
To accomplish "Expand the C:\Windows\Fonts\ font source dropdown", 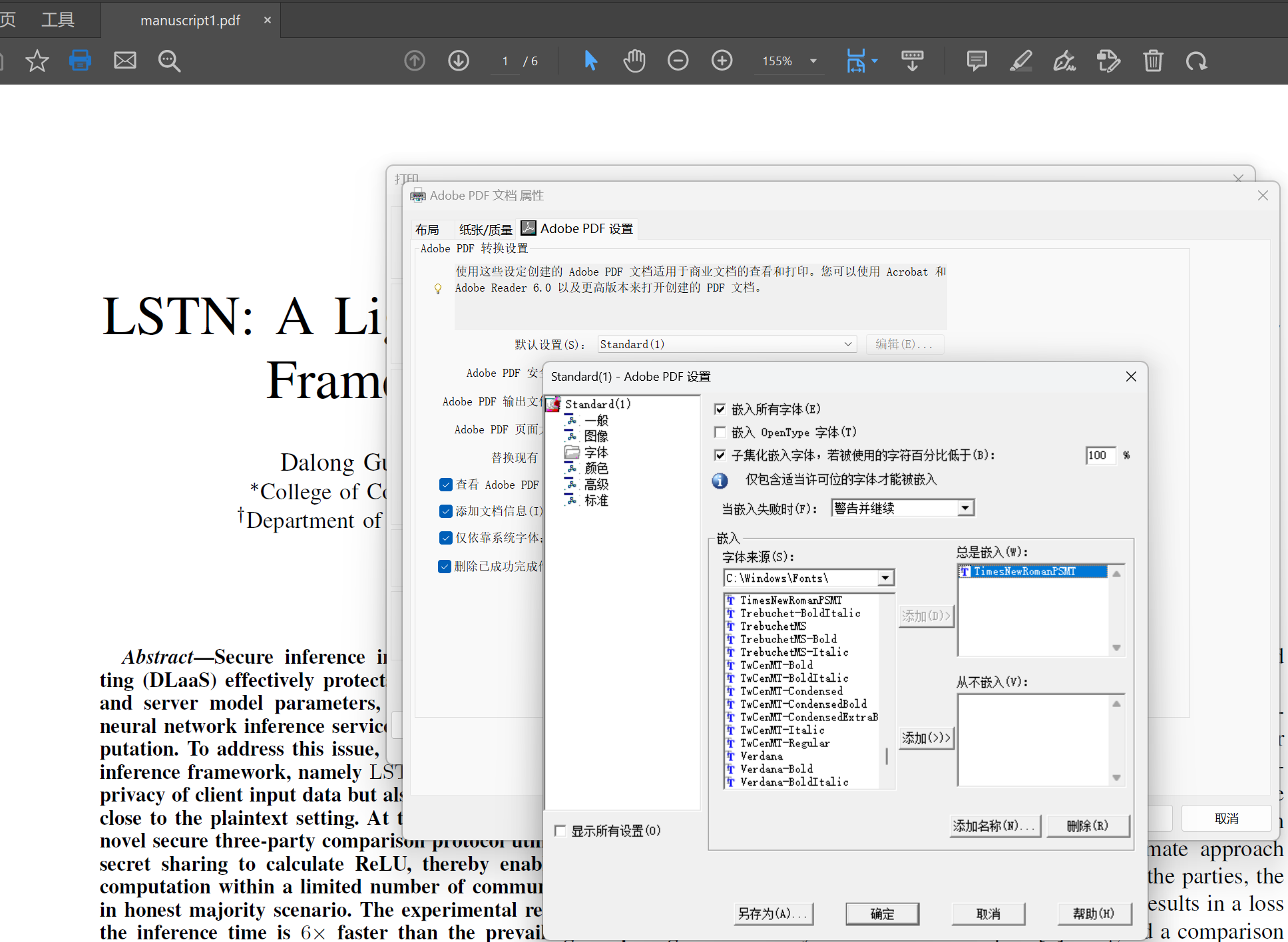I will 885,578.
